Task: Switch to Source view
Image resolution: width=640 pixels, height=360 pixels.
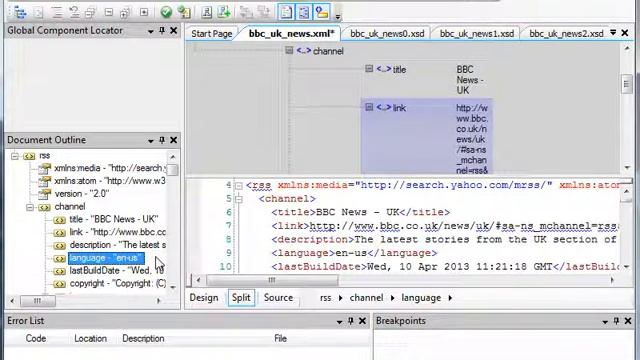Action: coord(278,298)
